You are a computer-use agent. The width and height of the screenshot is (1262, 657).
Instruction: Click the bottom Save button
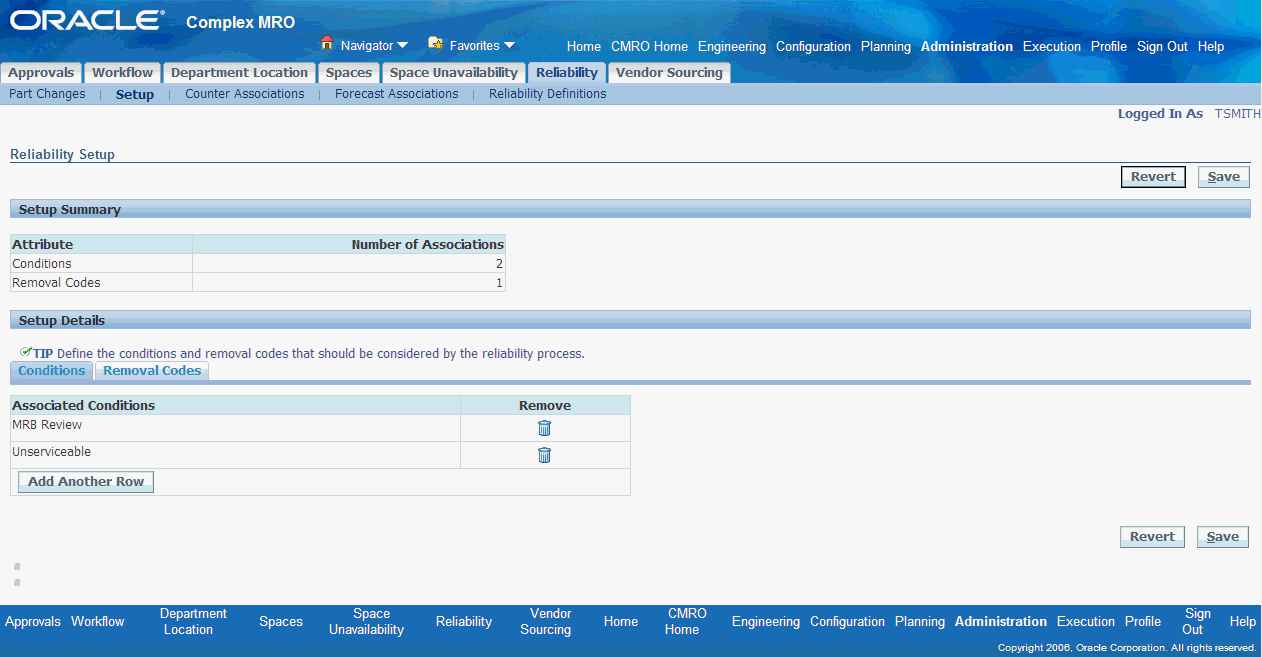point(1223,537)
